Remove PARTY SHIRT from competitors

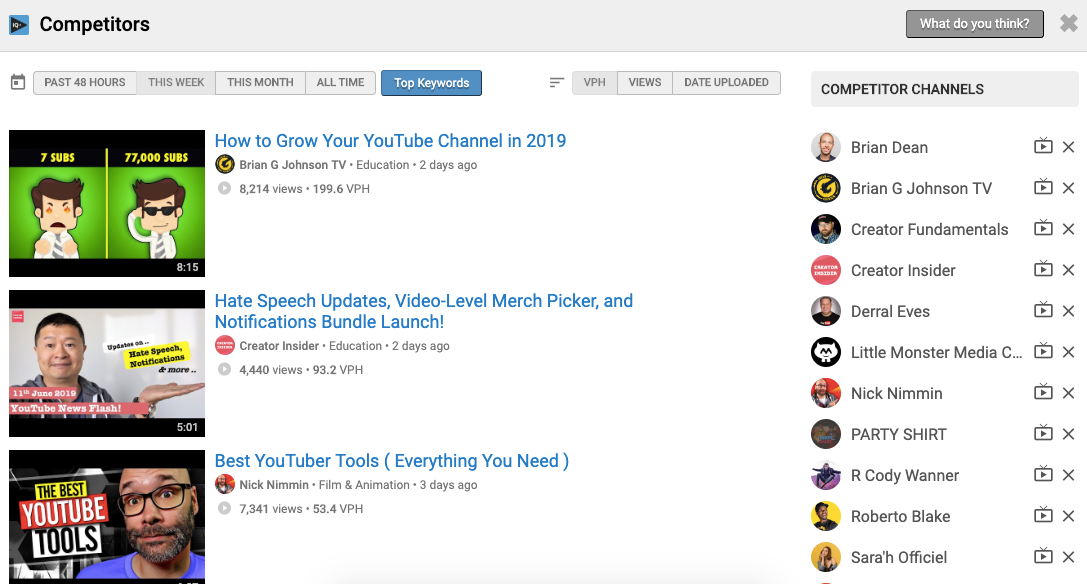(x=1068, y=434)
